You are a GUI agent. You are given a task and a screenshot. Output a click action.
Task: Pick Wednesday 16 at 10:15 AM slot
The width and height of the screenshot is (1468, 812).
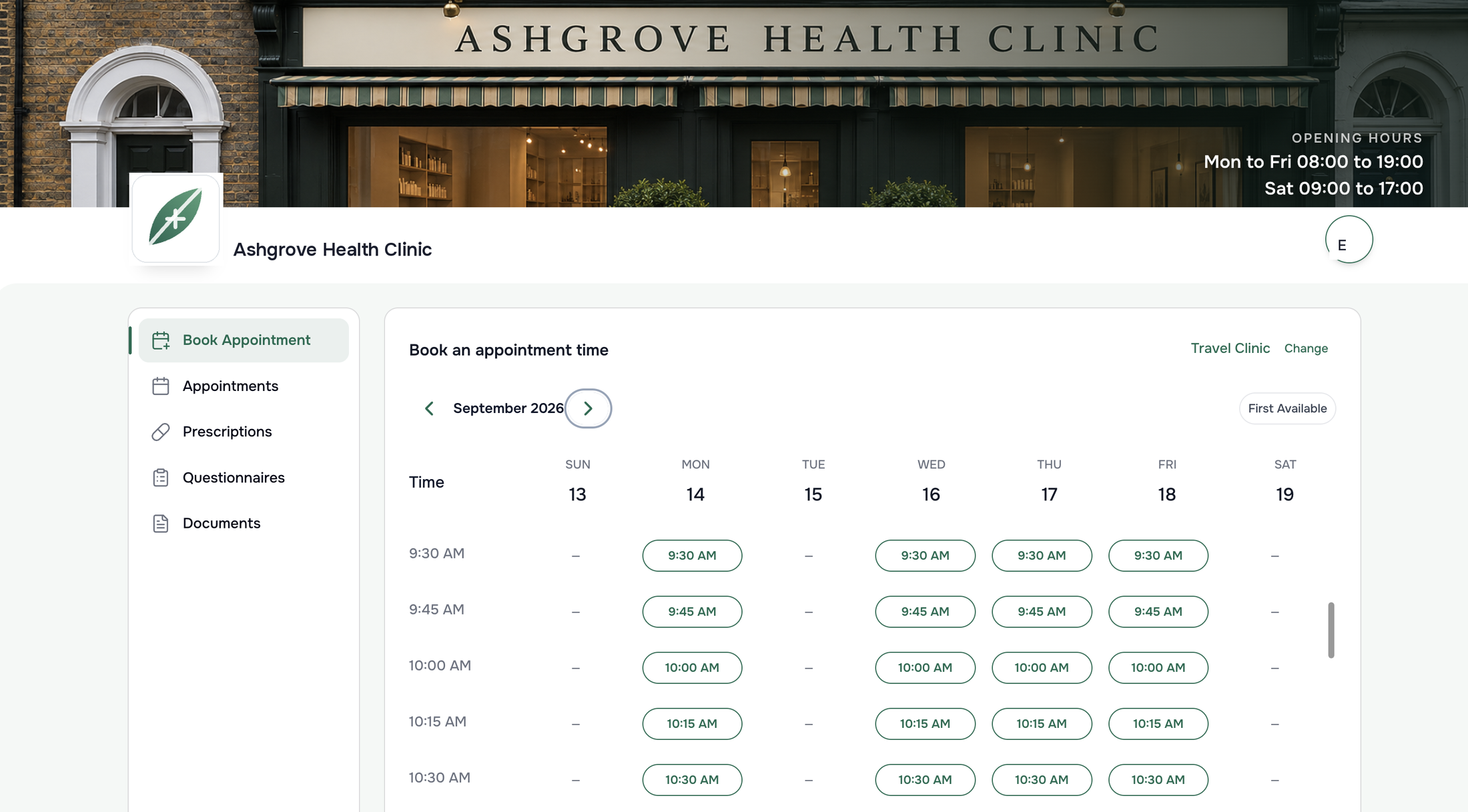pyautogui.click(x=925, y=724)
